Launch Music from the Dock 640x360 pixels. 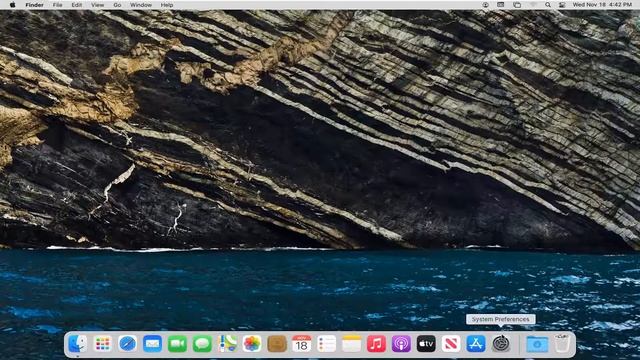tap(376, 344)
